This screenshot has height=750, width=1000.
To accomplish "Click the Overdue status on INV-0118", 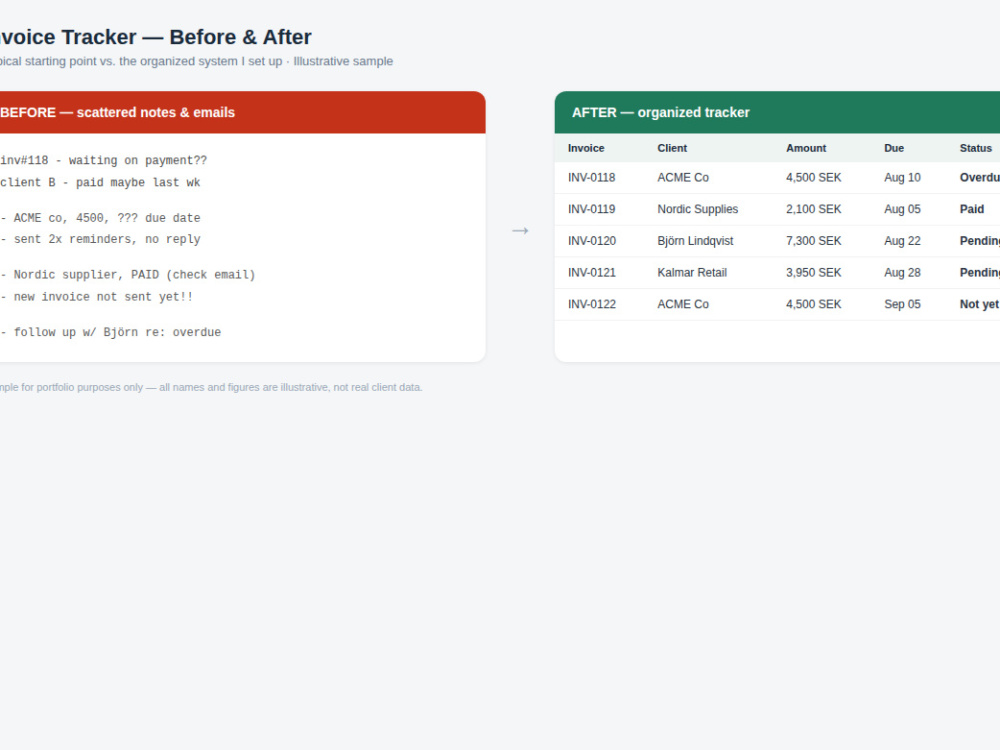I will point(980,177).
